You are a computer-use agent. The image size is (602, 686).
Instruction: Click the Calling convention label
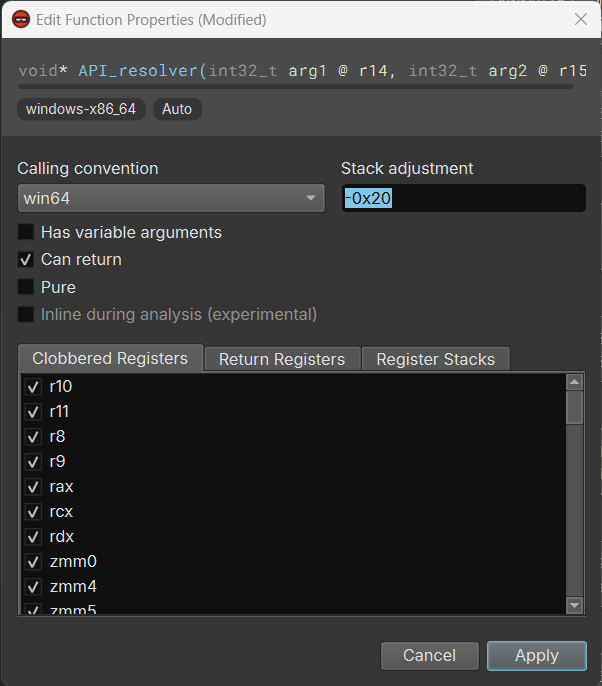(x=88, y=168)
